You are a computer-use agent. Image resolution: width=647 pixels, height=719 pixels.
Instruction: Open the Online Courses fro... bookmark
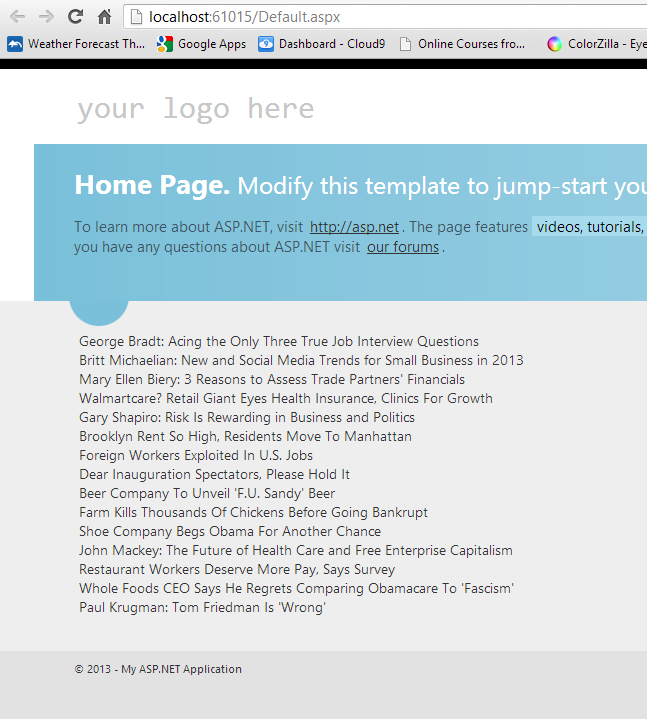tap(462, 44)
